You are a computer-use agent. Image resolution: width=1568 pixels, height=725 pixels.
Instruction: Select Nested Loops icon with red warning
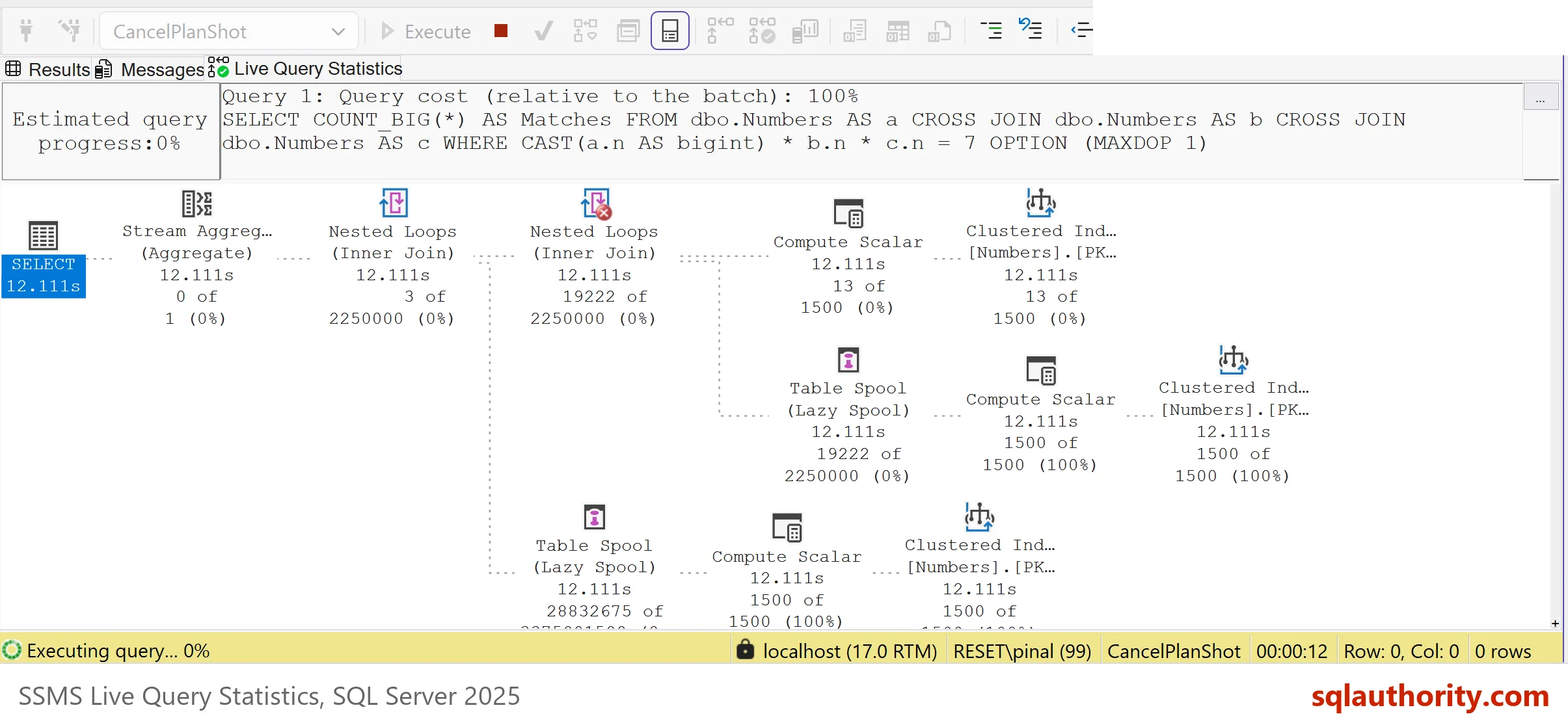coord(596,204)
